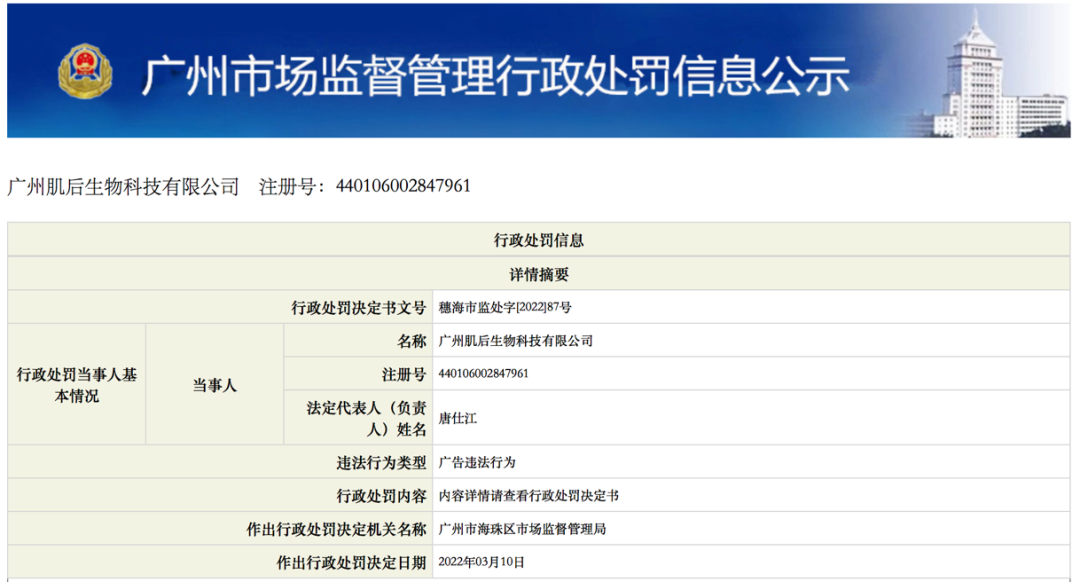Click the 法定代表人（负责人）姓名 label

pyautogui.click(x=366, y=418)
